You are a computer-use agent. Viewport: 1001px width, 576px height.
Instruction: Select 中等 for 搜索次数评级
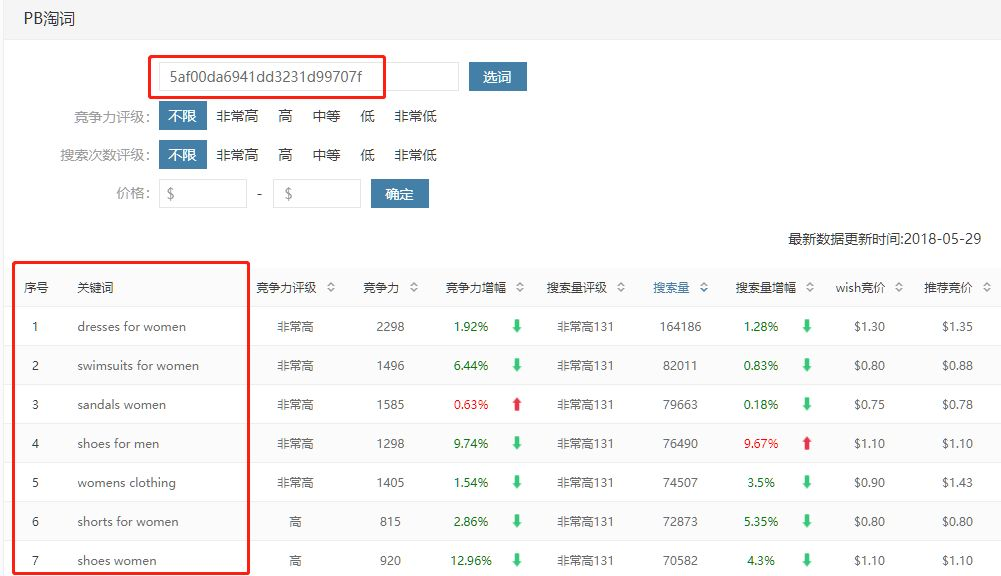tap(326, 155)
